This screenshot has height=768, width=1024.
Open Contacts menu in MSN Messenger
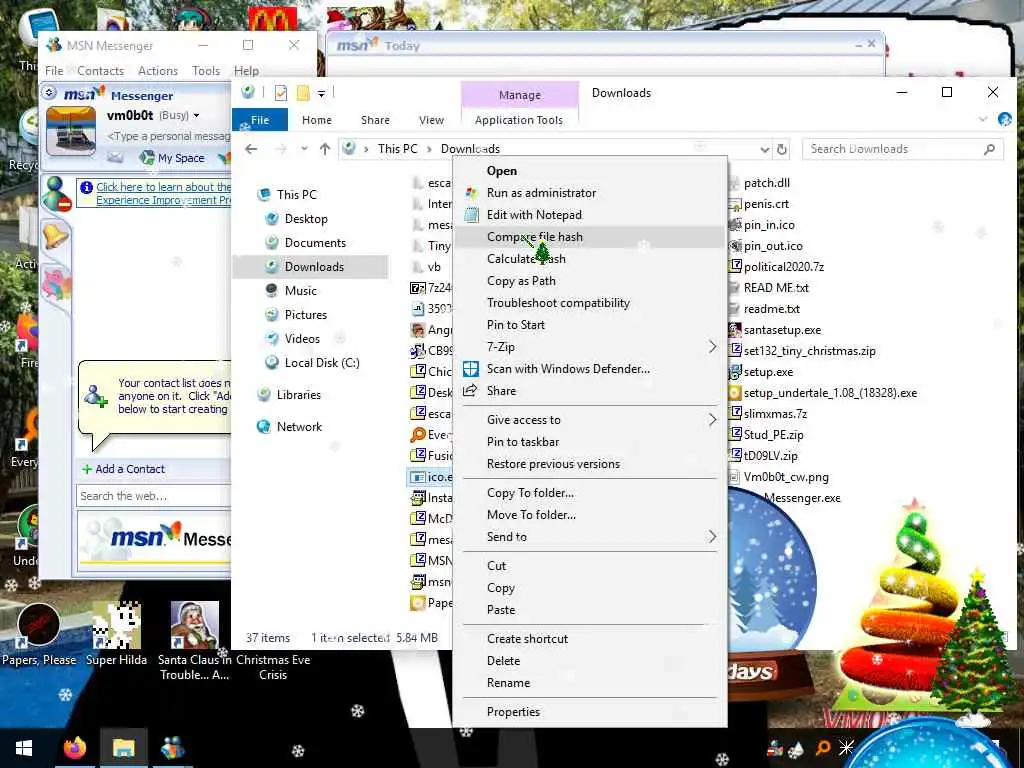point(100,71)
